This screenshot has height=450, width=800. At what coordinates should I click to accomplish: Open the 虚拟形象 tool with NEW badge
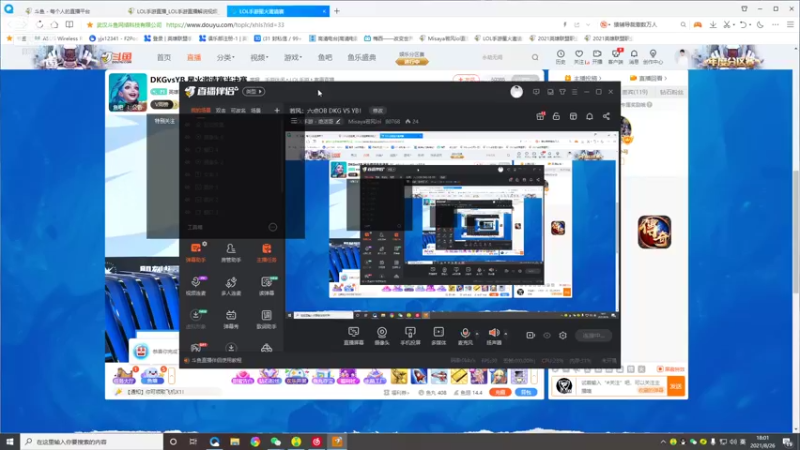point(196,319)
